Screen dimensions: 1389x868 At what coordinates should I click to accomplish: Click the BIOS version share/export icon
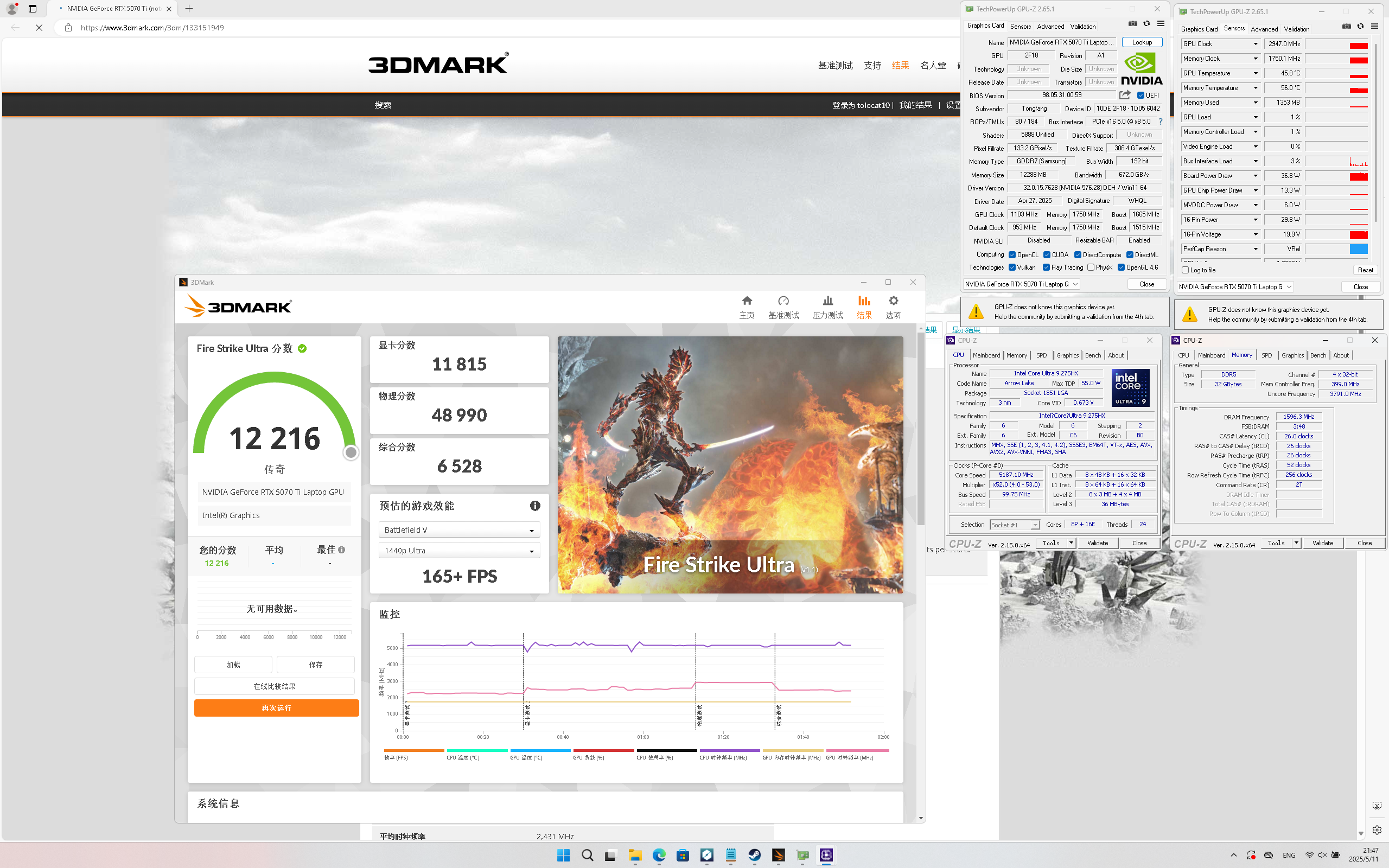coord(1125,95)
